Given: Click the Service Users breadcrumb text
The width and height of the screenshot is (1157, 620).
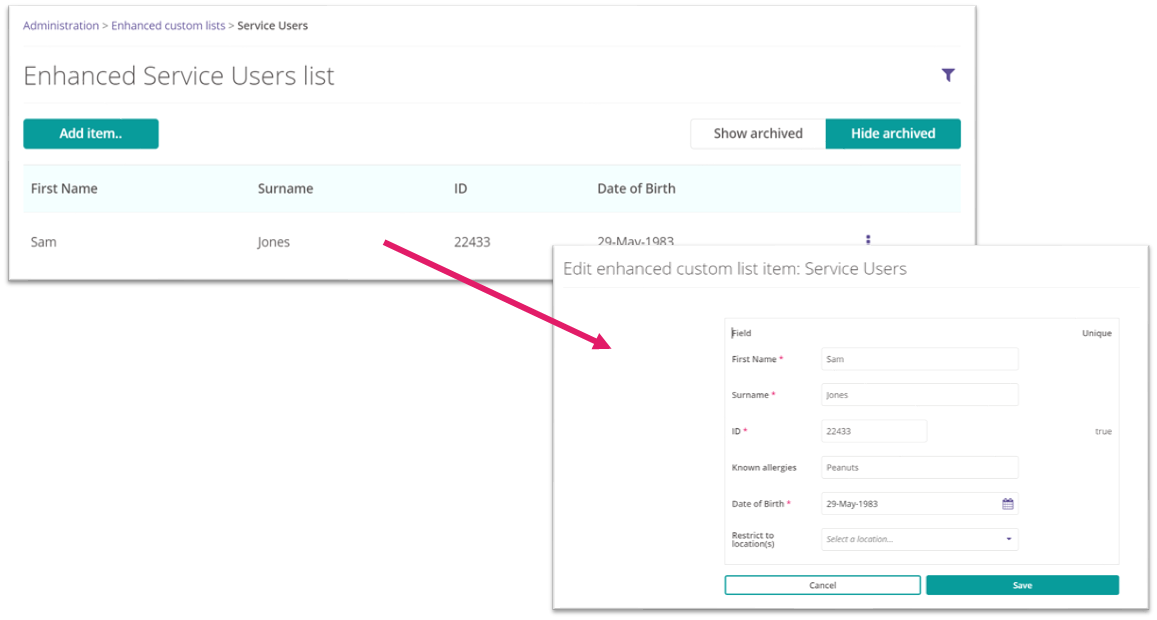Looking at the screenshot, I should coord(272,26).
